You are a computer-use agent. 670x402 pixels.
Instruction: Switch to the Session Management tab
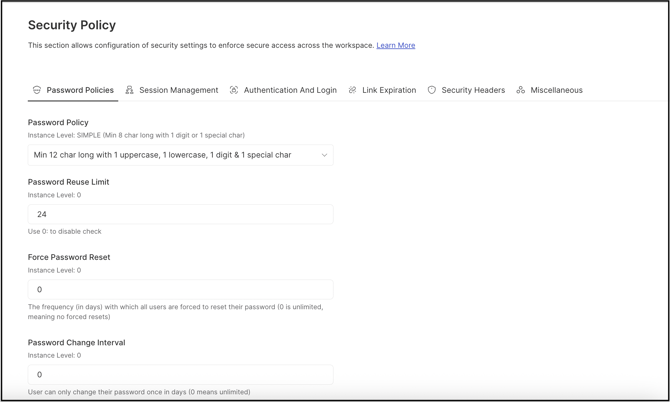tap(172, 90)
